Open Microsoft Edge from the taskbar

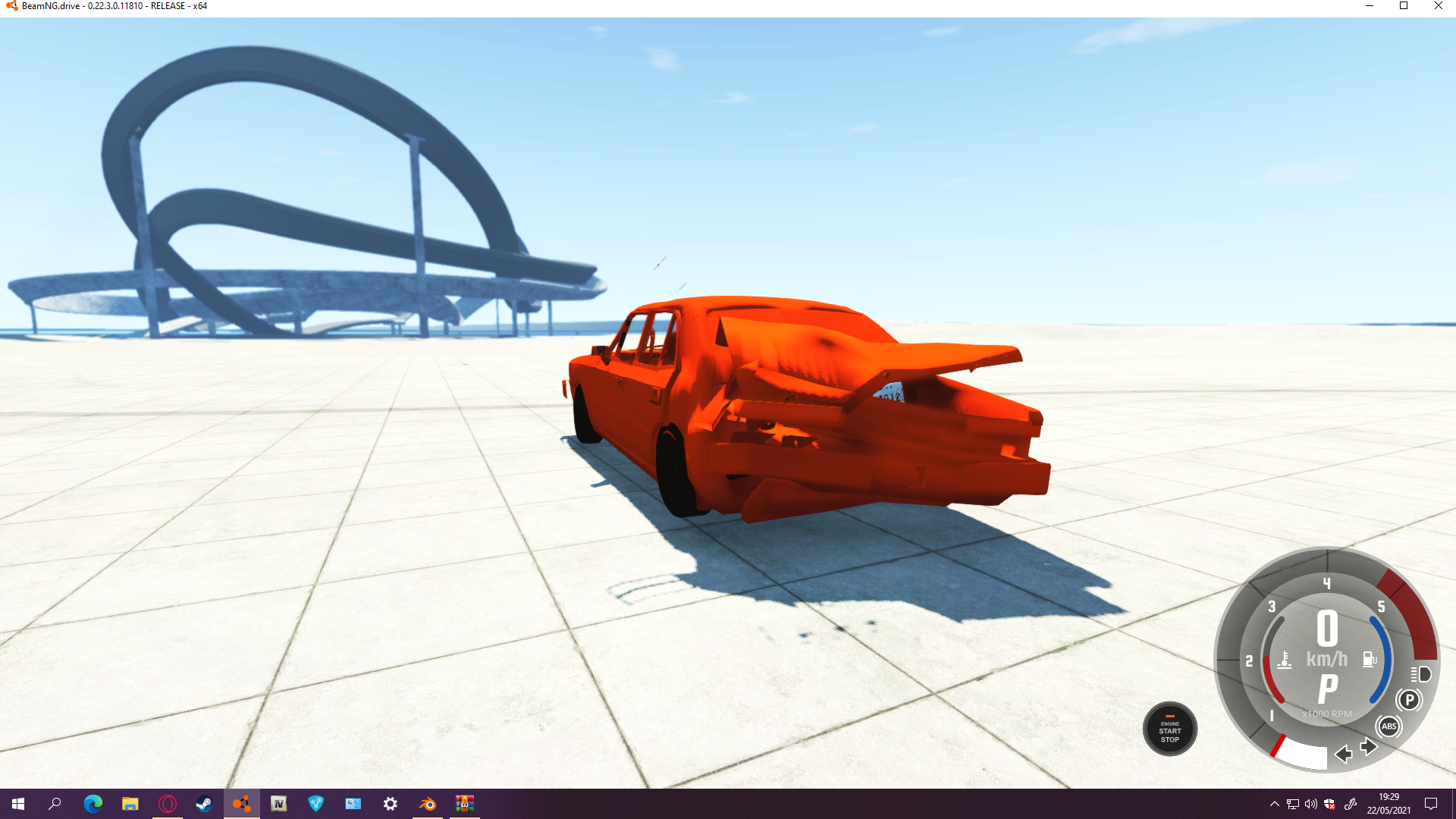click(x=93, y=804)
